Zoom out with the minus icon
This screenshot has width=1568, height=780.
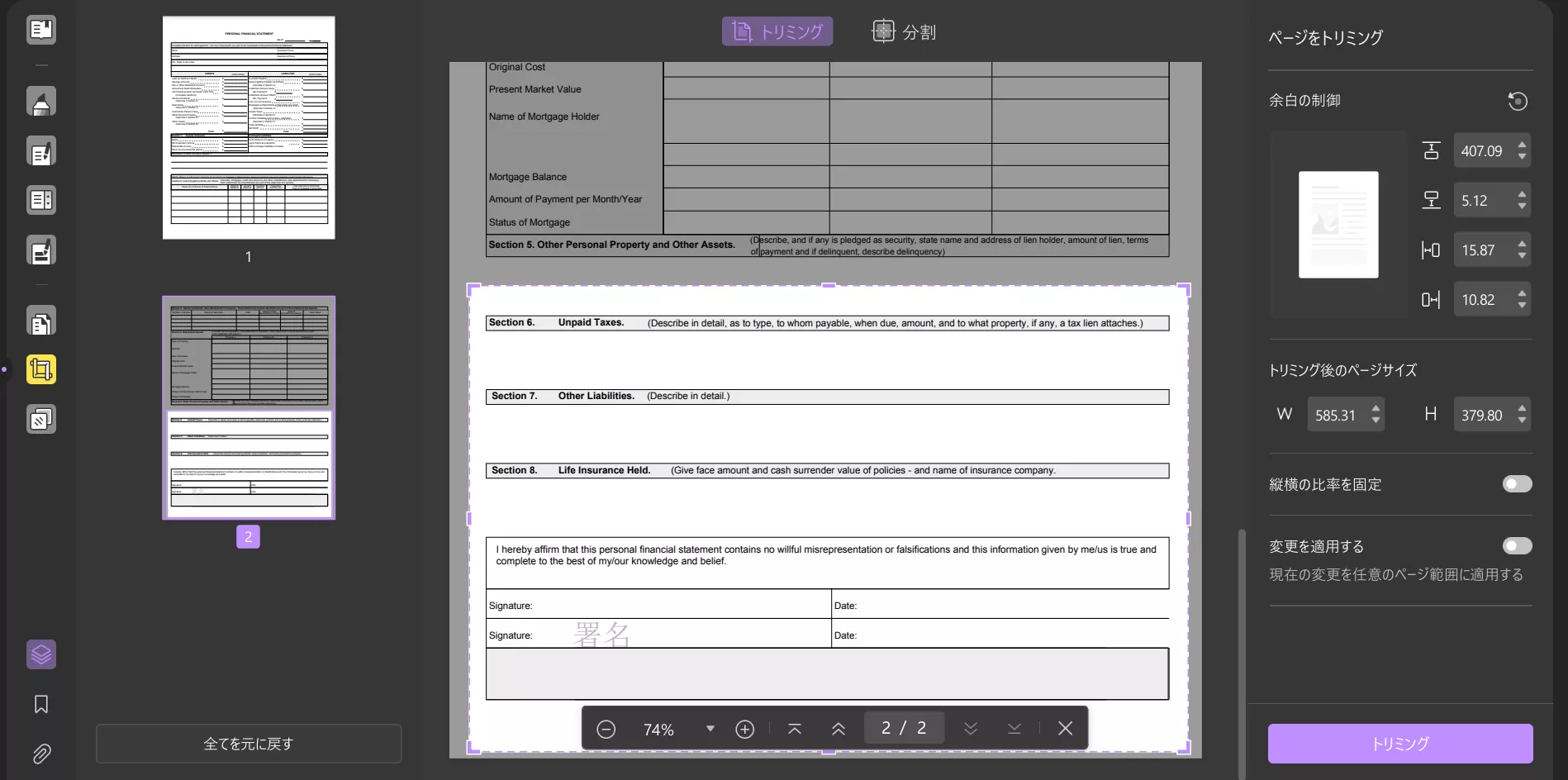(606, 729)
